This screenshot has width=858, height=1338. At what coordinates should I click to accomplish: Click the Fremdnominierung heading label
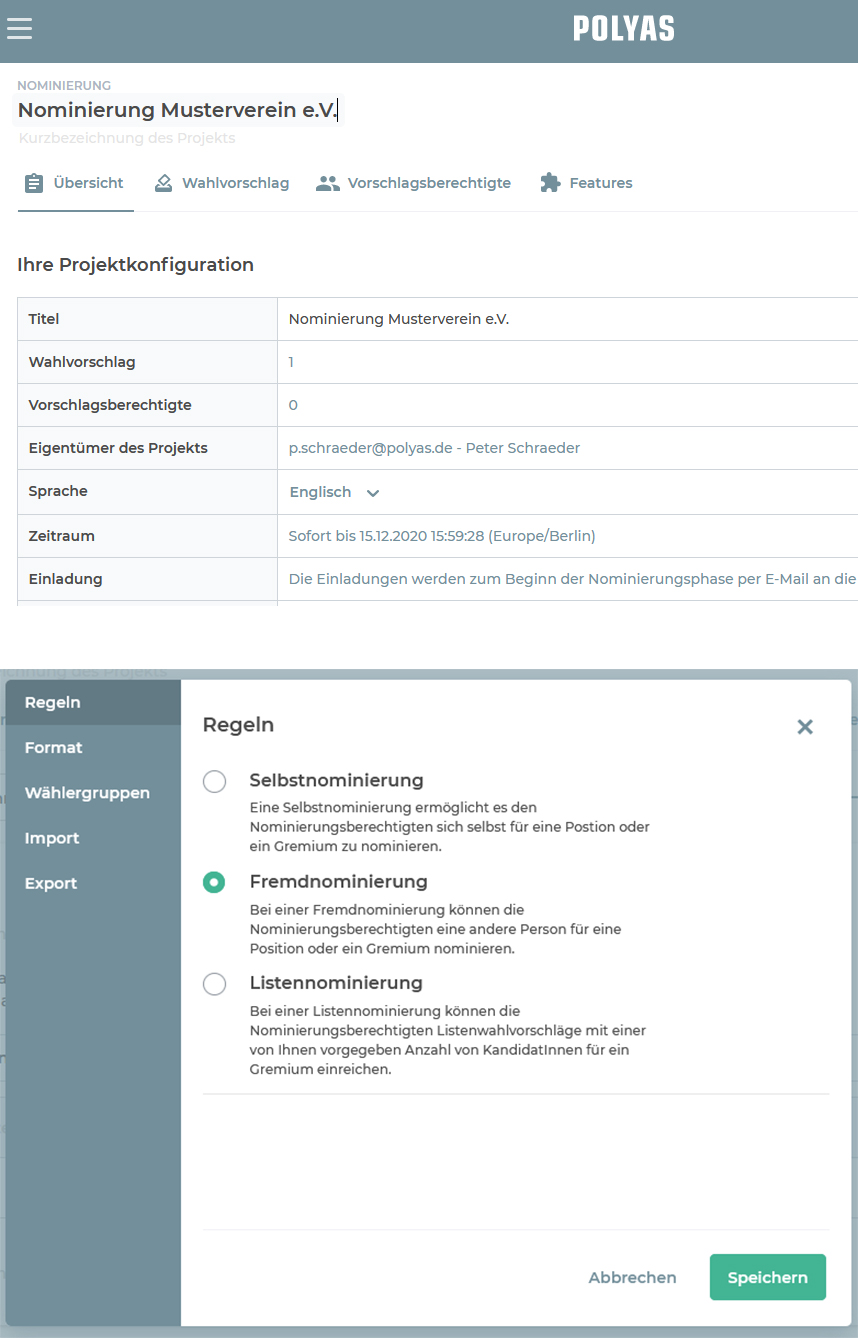[x=339, y=882]
